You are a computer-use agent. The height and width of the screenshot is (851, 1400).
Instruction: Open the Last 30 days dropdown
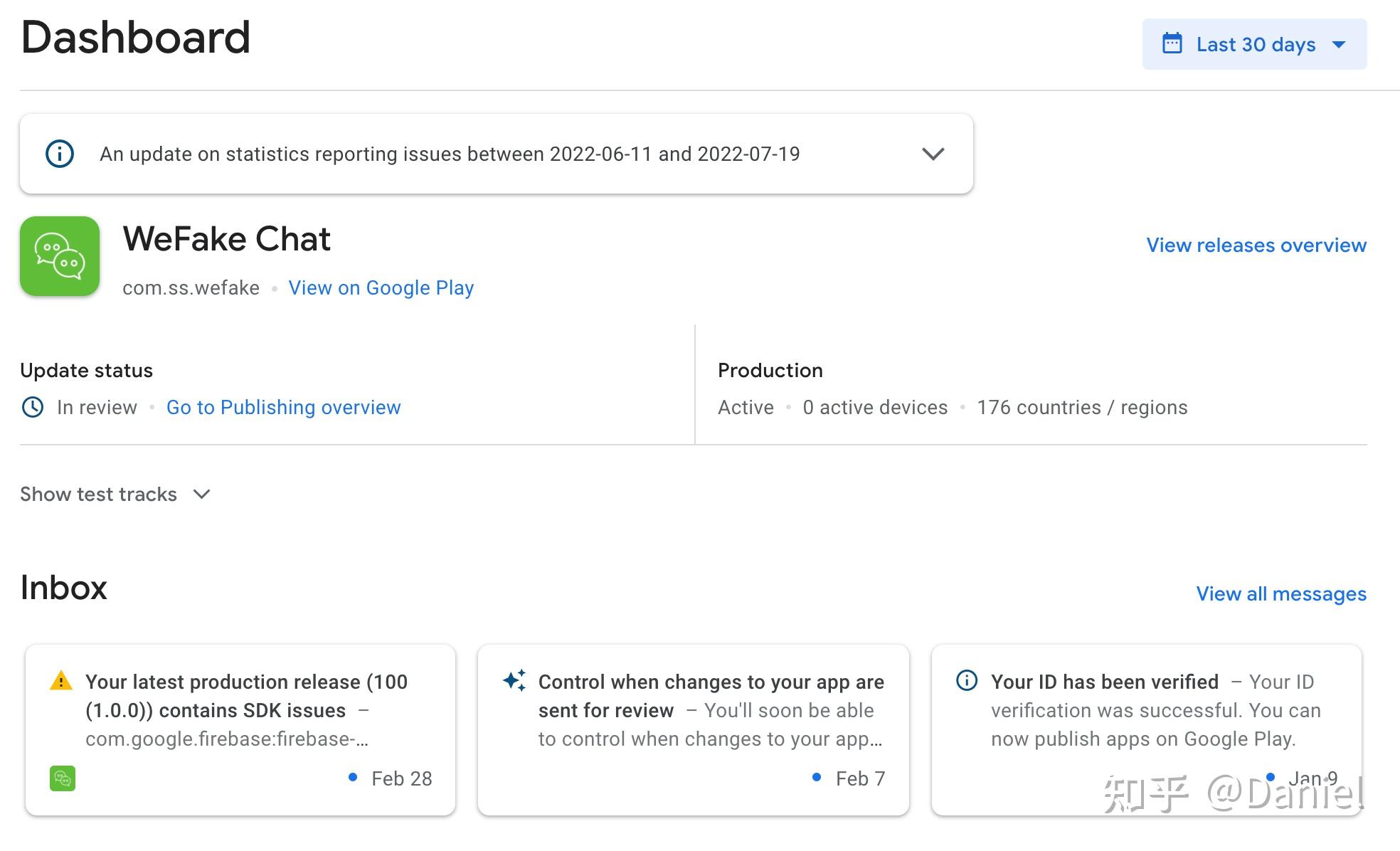pyautogui.click(x=1255, y=44)
